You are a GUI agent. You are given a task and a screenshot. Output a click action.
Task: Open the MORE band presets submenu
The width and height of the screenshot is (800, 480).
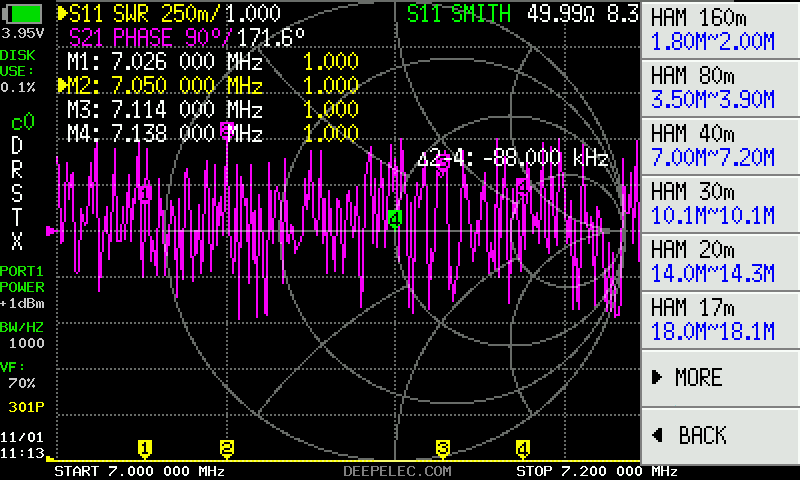tap(720, 378)
